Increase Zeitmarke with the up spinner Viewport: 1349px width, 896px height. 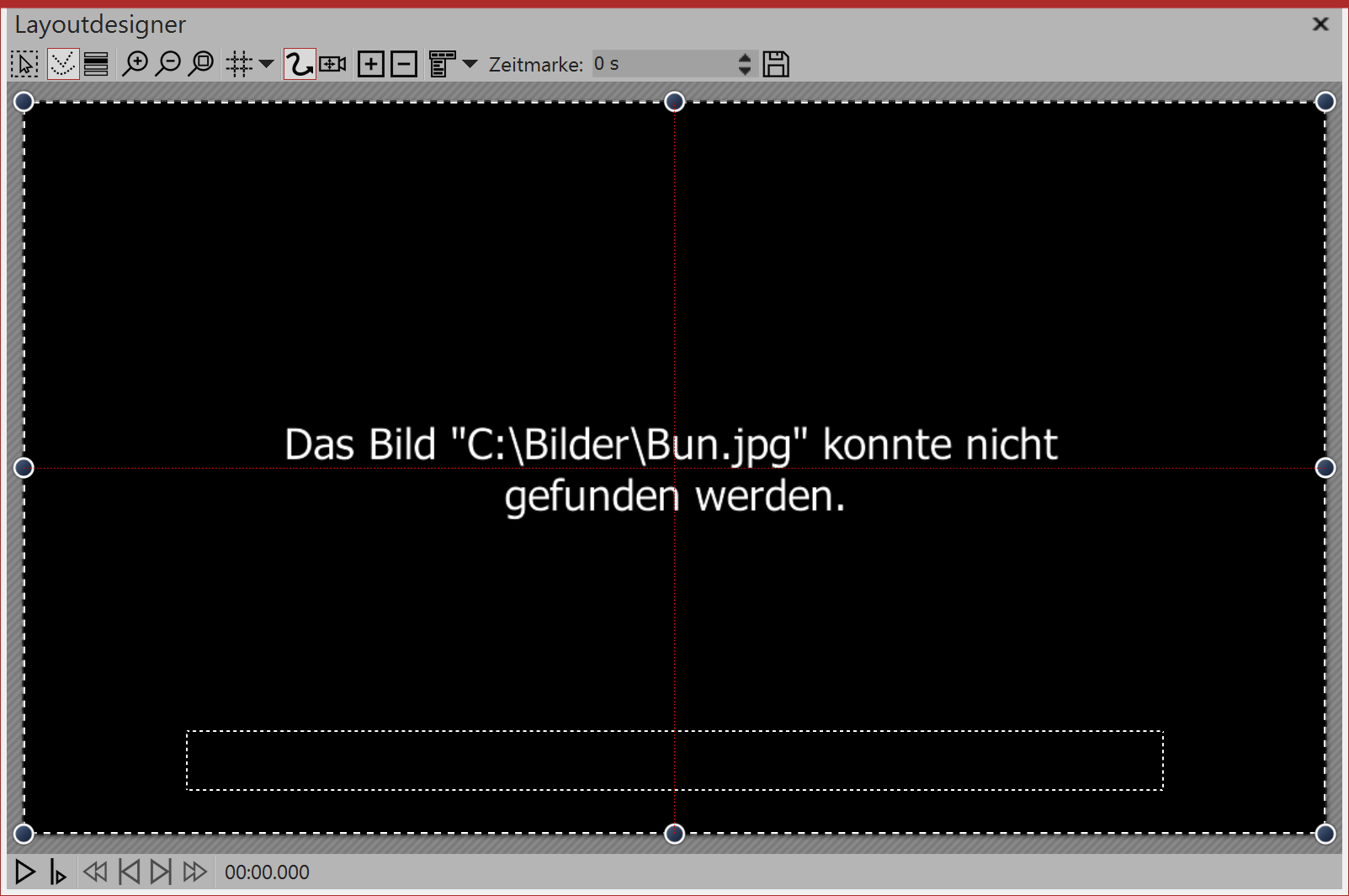point(744,57)
